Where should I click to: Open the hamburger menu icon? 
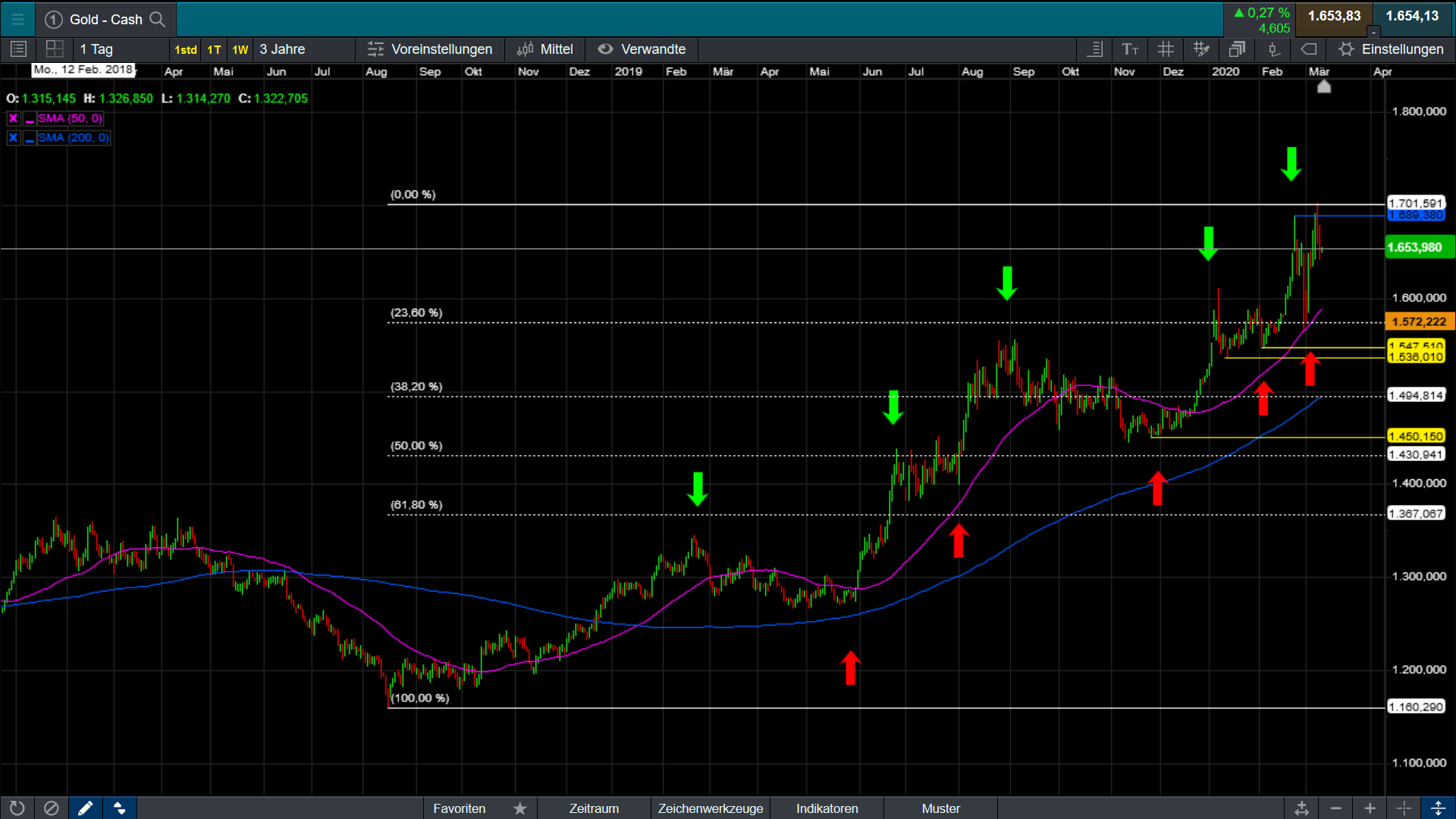click(17, 19)
